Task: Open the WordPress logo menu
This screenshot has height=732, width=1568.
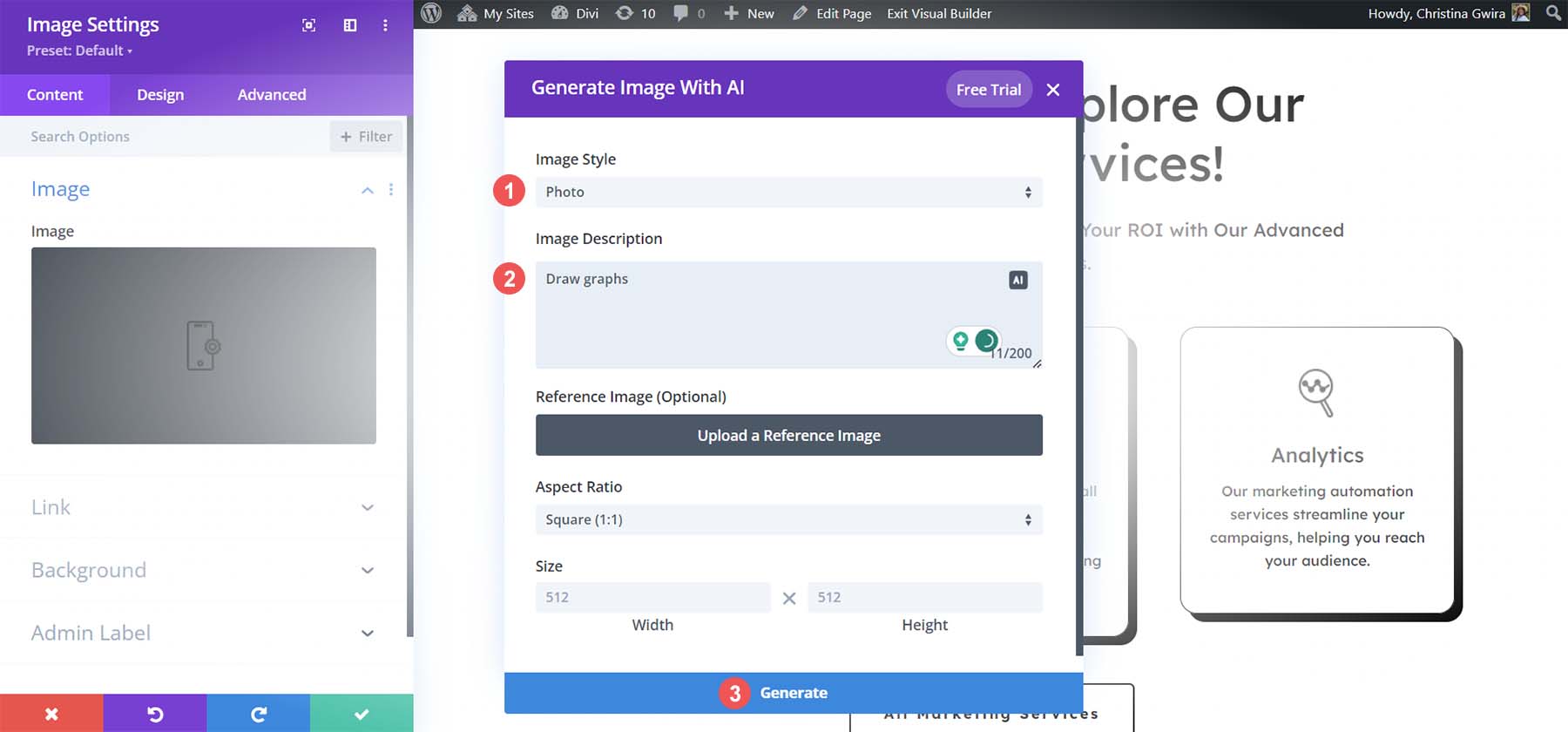Action: [431, 13]
